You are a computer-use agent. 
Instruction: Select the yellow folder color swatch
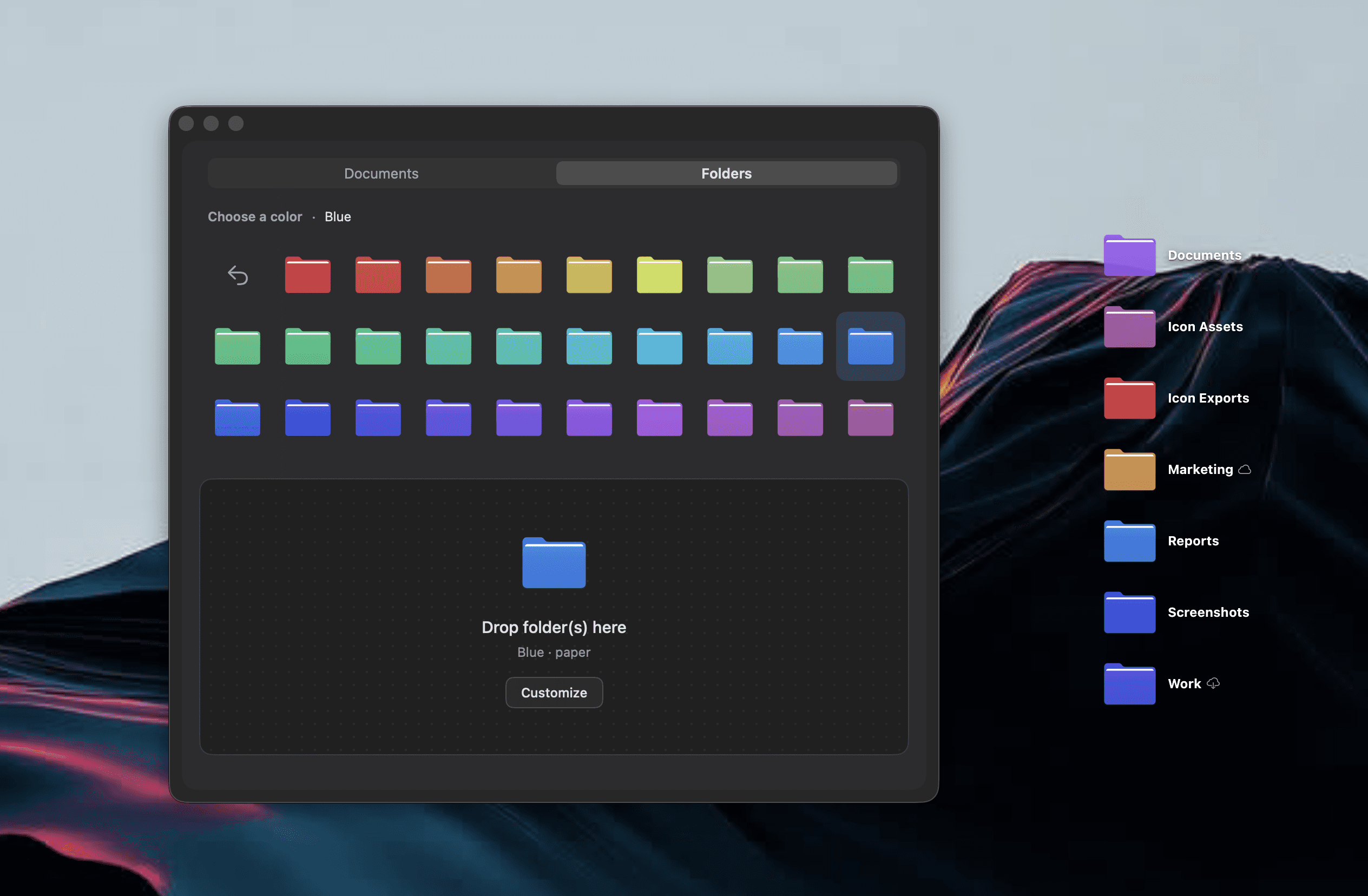pyautogui.click(x=659, y=275)
